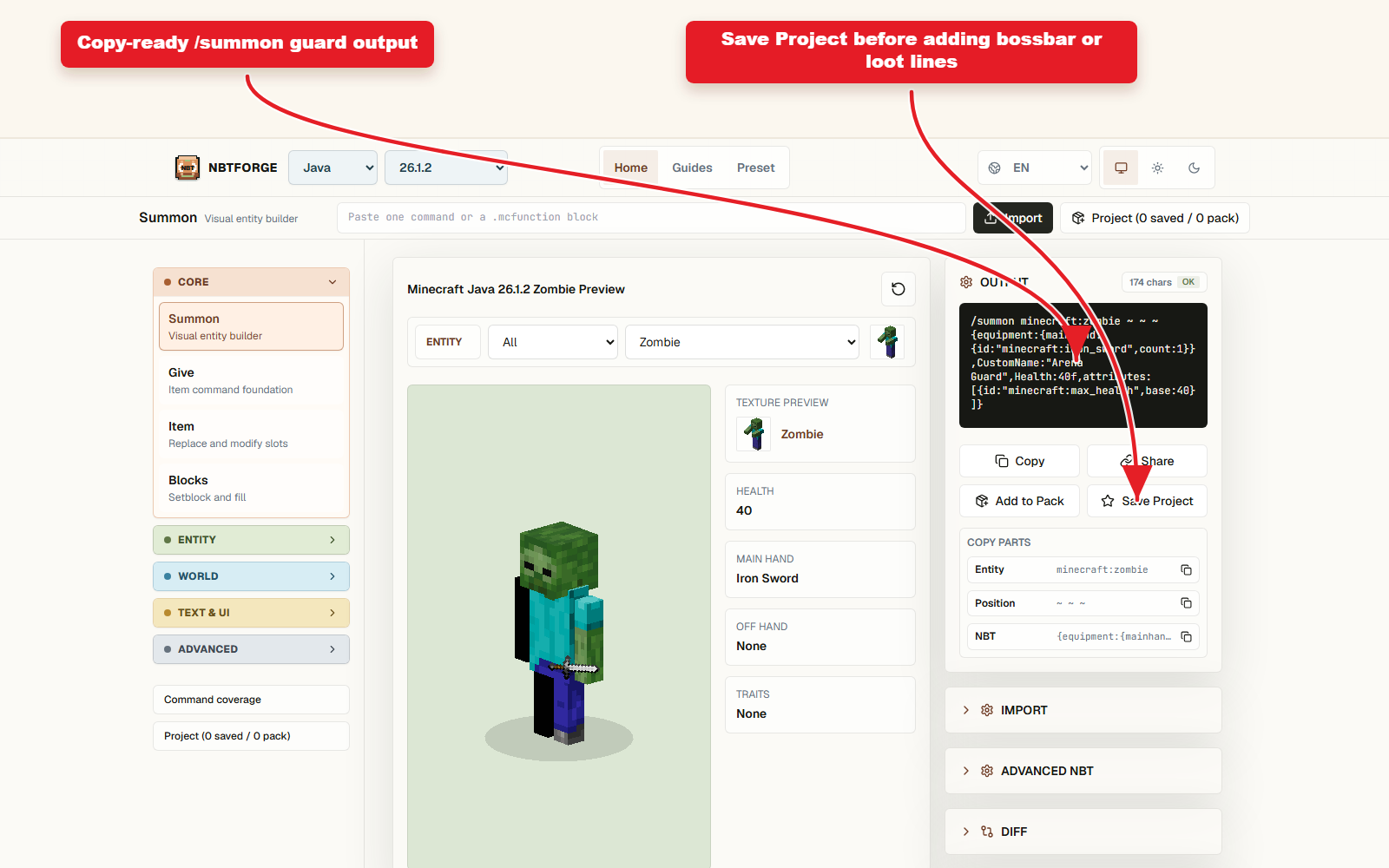Open the Java edition dropdown
1389x868 pixels.
(x=332, y=168)
